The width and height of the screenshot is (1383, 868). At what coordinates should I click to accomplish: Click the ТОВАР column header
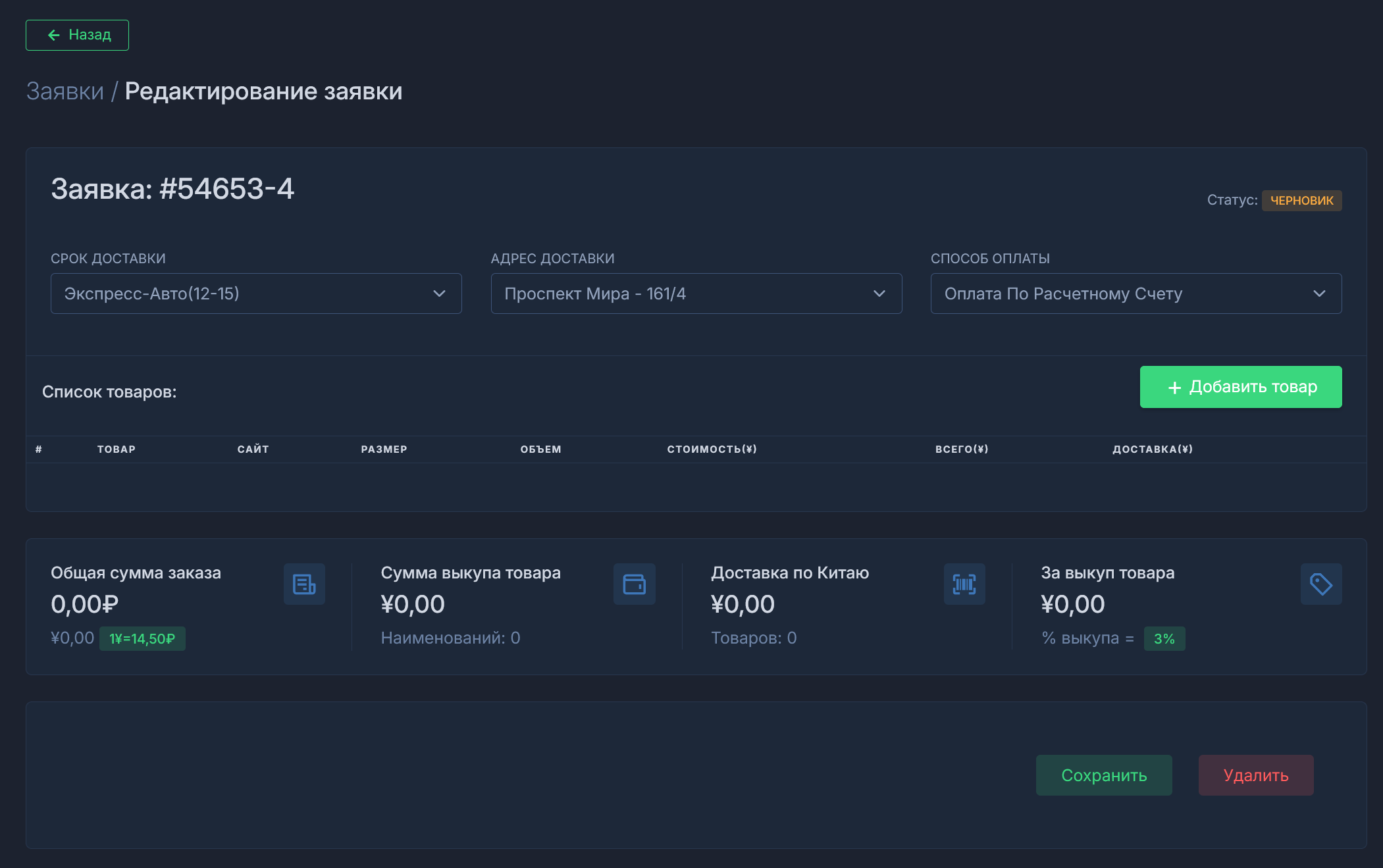tap(117, 449)
